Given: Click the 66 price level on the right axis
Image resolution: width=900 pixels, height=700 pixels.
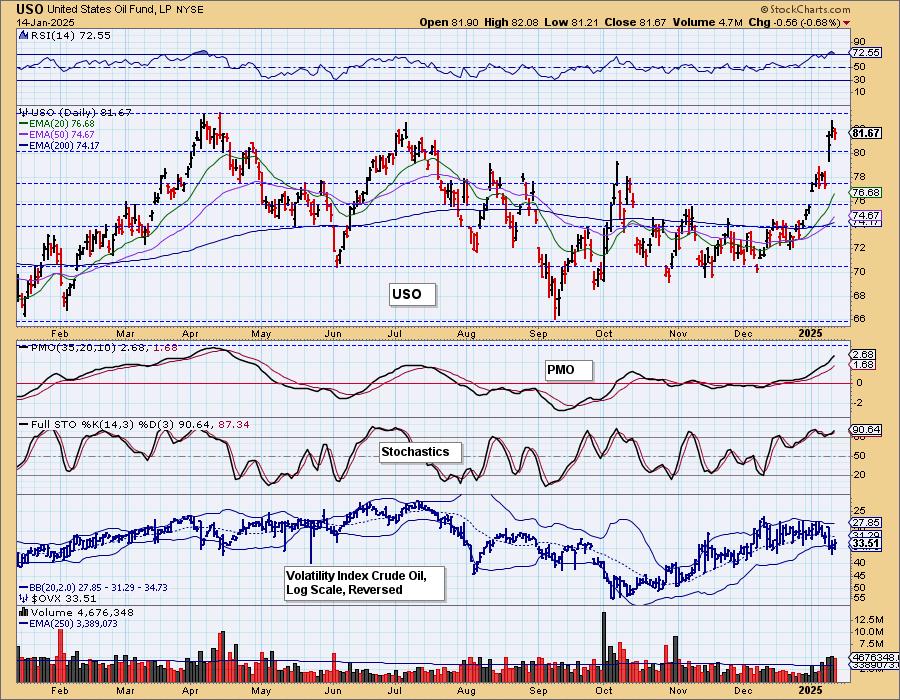Looking at the screenshot, I should (x=859, y=319).
